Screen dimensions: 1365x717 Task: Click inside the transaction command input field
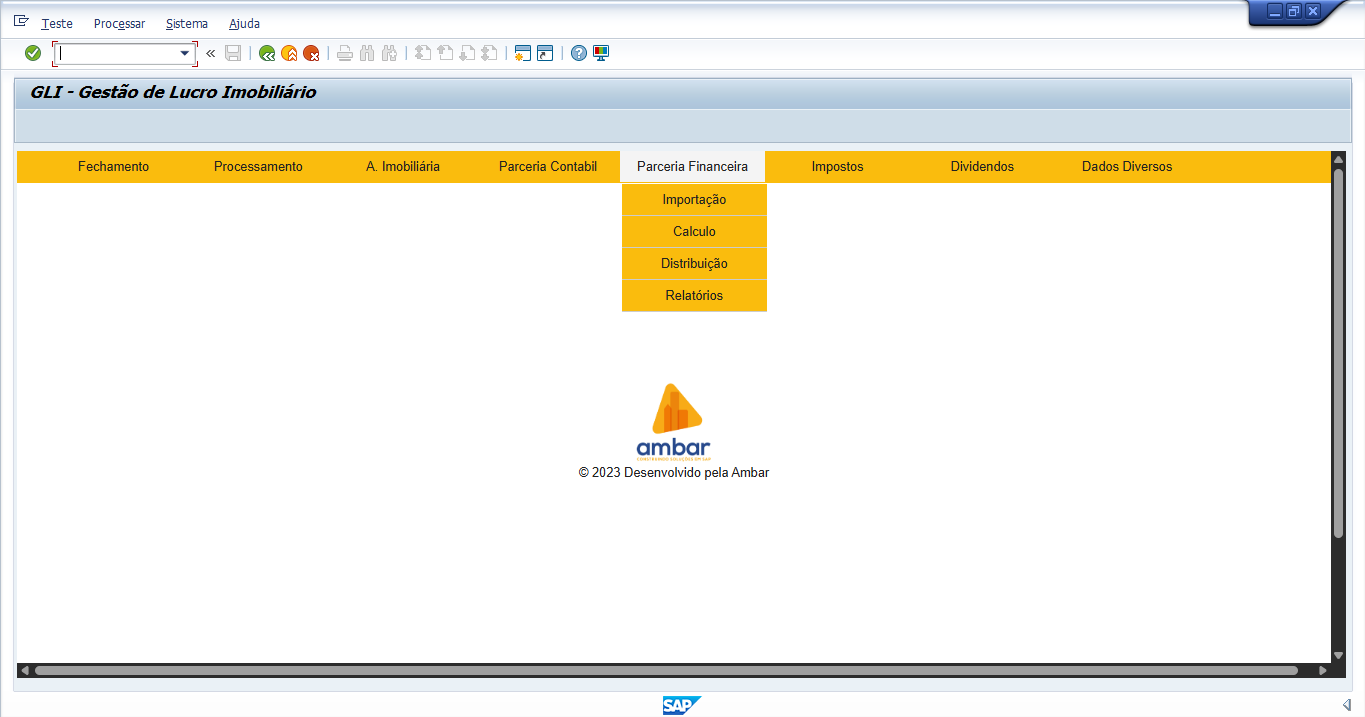click(117, 53)
